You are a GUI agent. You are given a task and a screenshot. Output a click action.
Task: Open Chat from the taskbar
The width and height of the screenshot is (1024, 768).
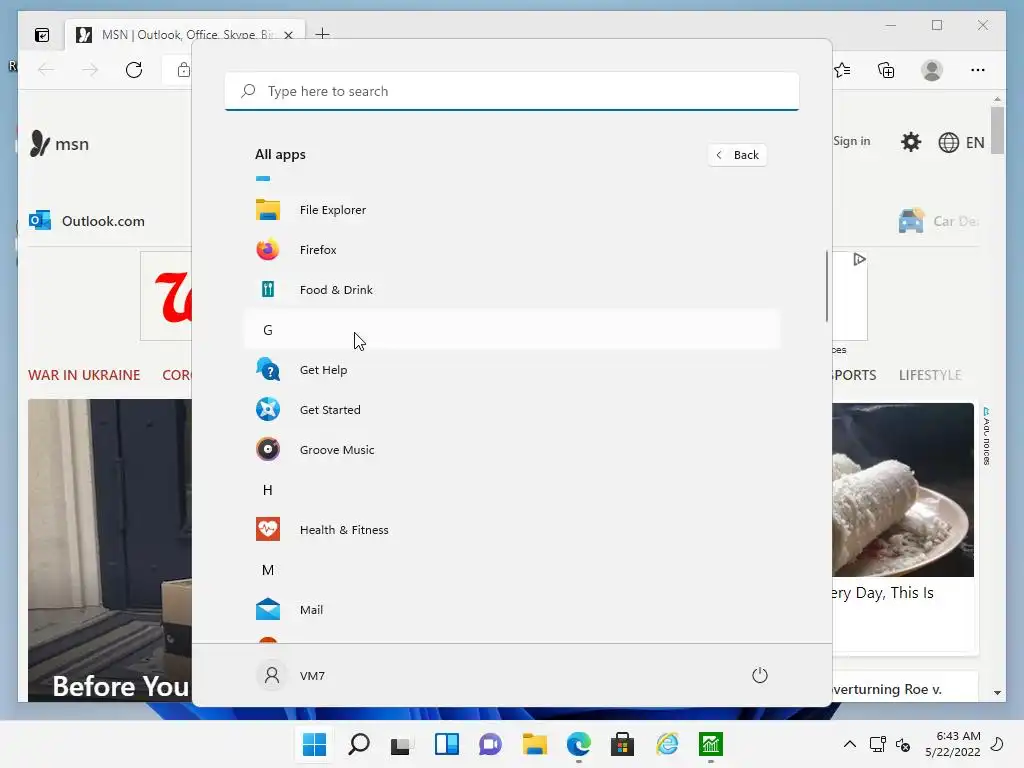[x=490, y=744]
